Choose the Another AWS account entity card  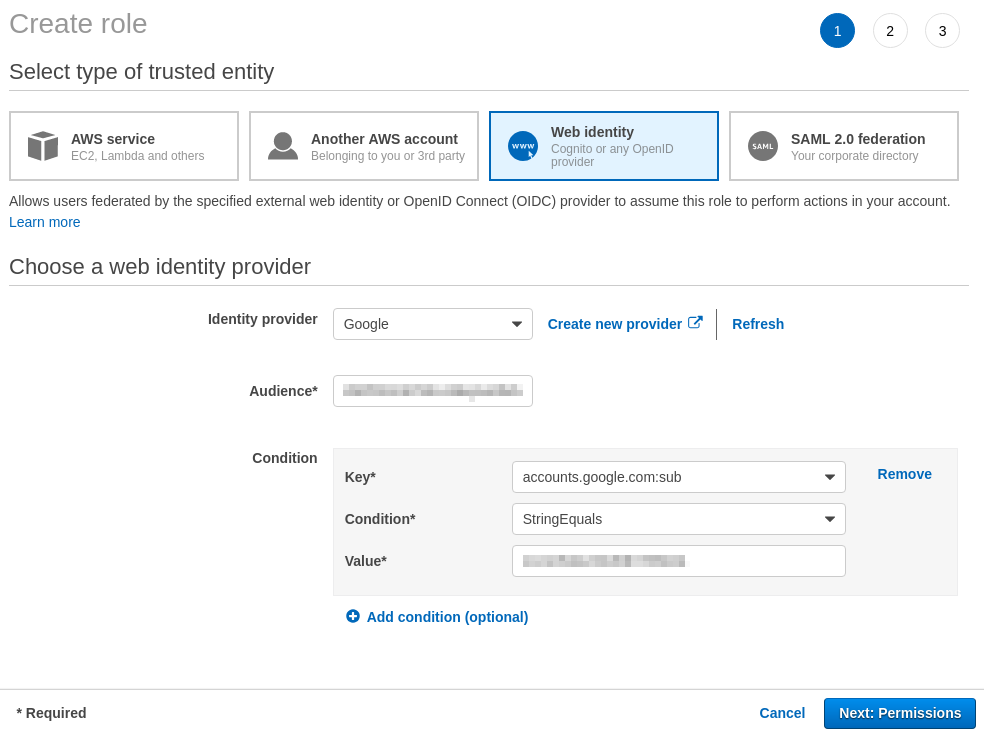(x=364, y=146)
